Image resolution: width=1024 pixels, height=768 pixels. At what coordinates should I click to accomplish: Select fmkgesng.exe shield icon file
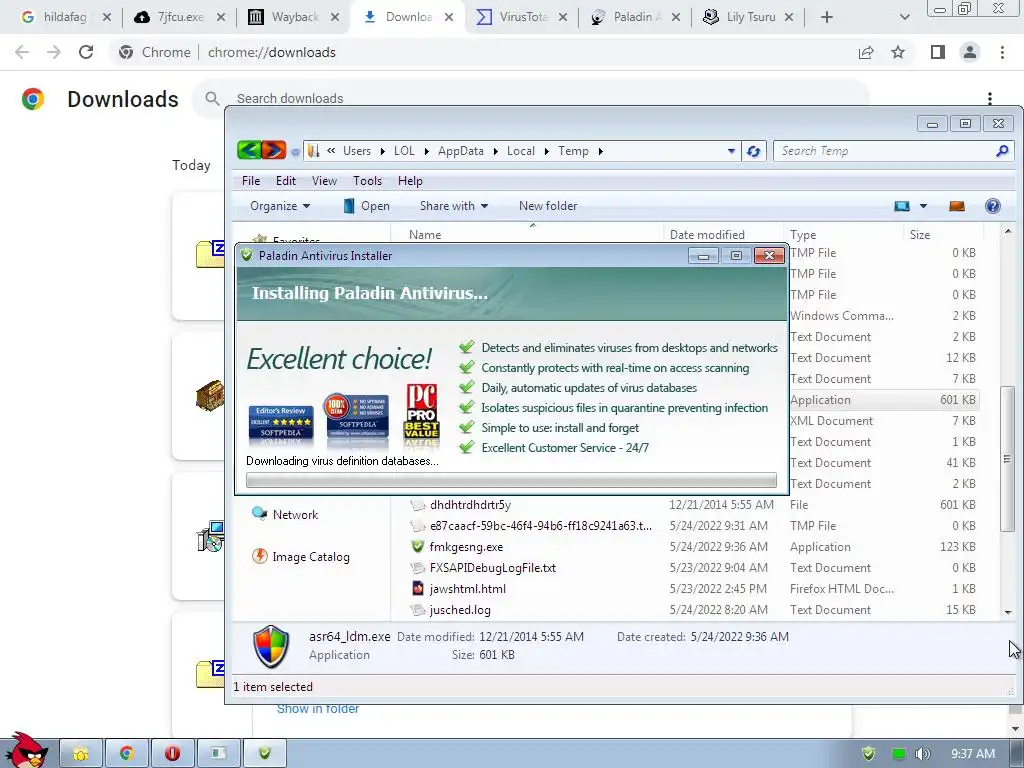(x=418, y=547)
